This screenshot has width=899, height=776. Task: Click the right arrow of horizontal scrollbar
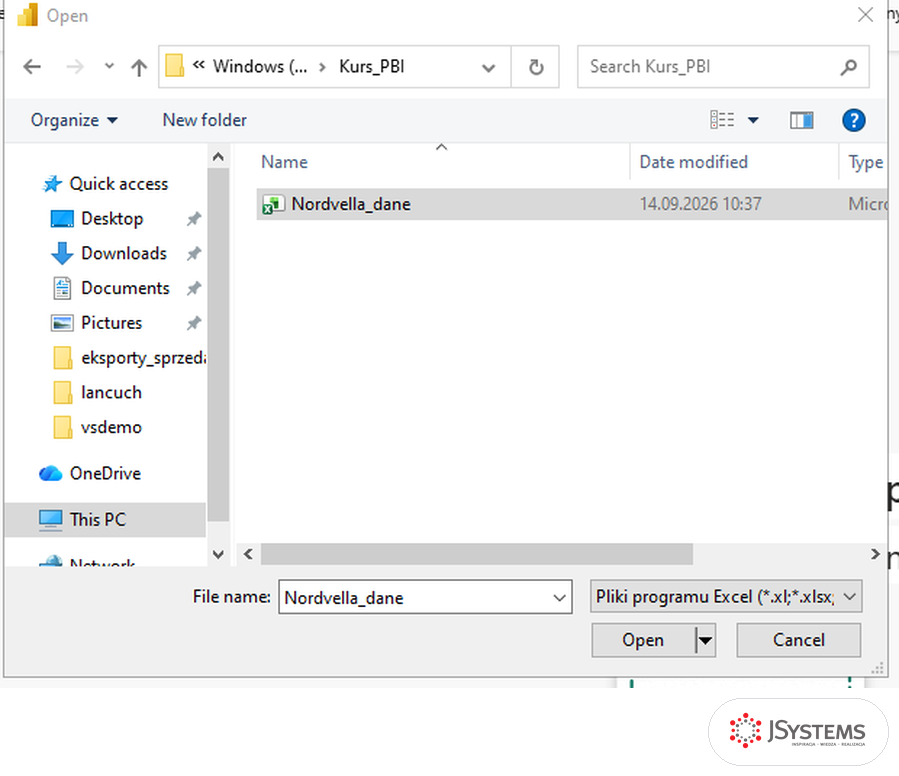(875, 554)
